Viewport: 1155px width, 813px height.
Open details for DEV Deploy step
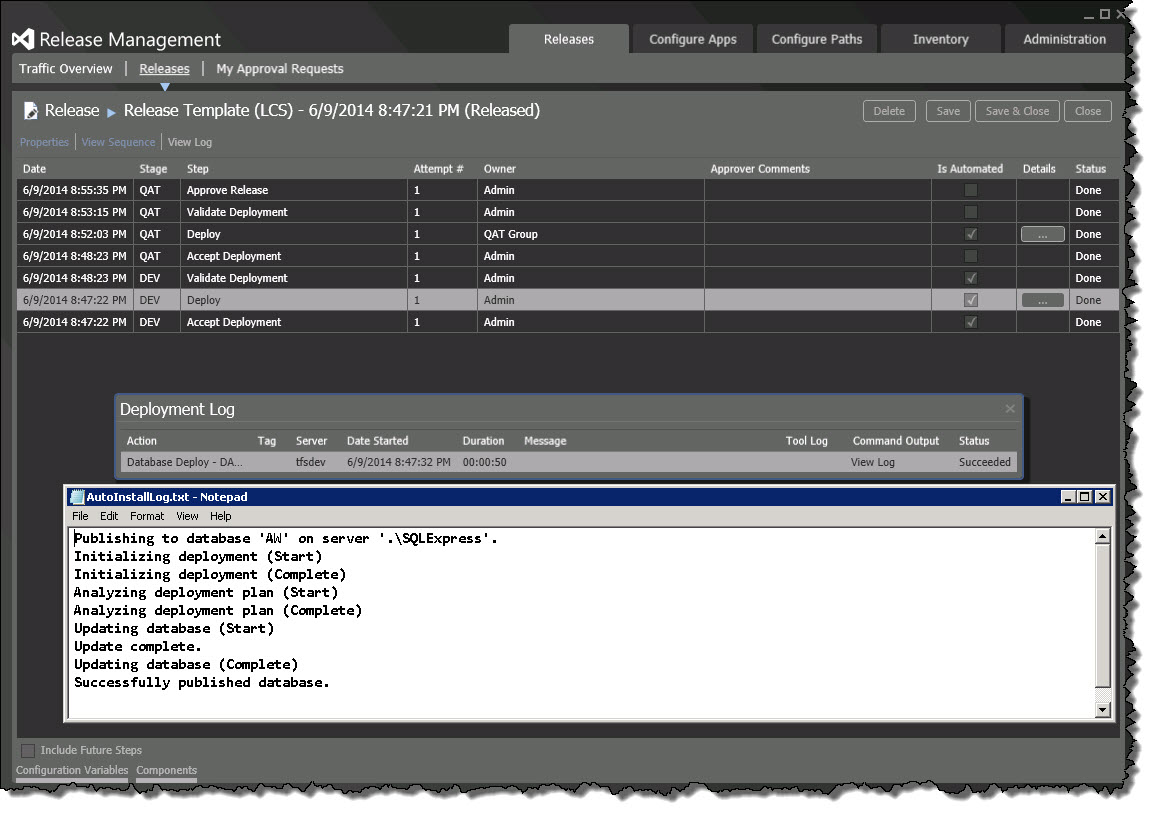(x=1042, y=300)
